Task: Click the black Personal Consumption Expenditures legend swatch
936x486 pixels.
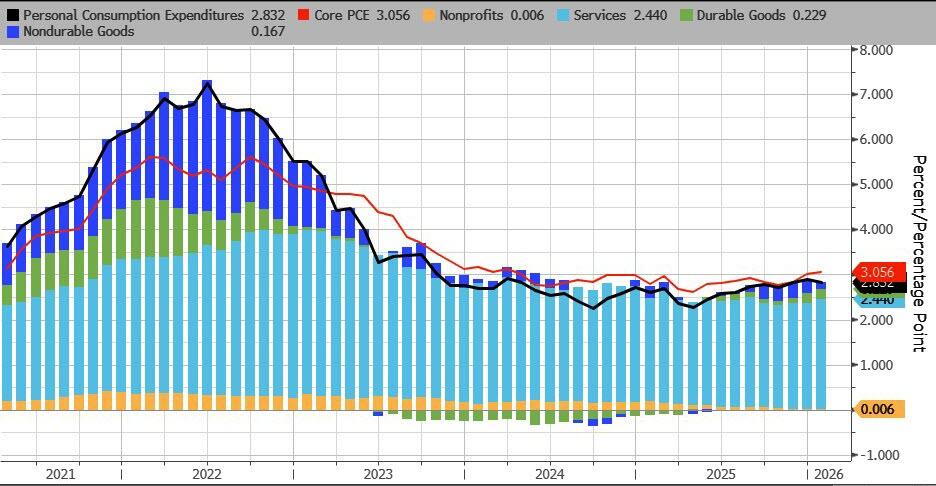Action: click(x=11, y=16)
